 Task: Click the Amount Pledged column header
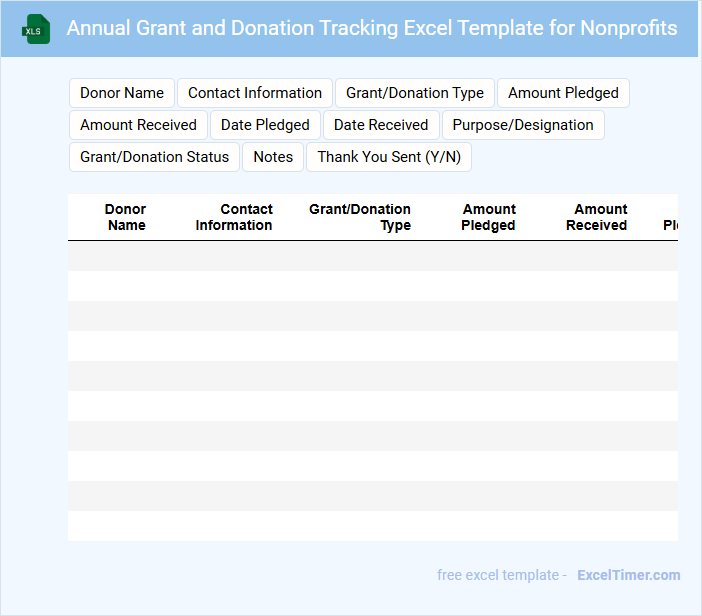coord(488,217)
